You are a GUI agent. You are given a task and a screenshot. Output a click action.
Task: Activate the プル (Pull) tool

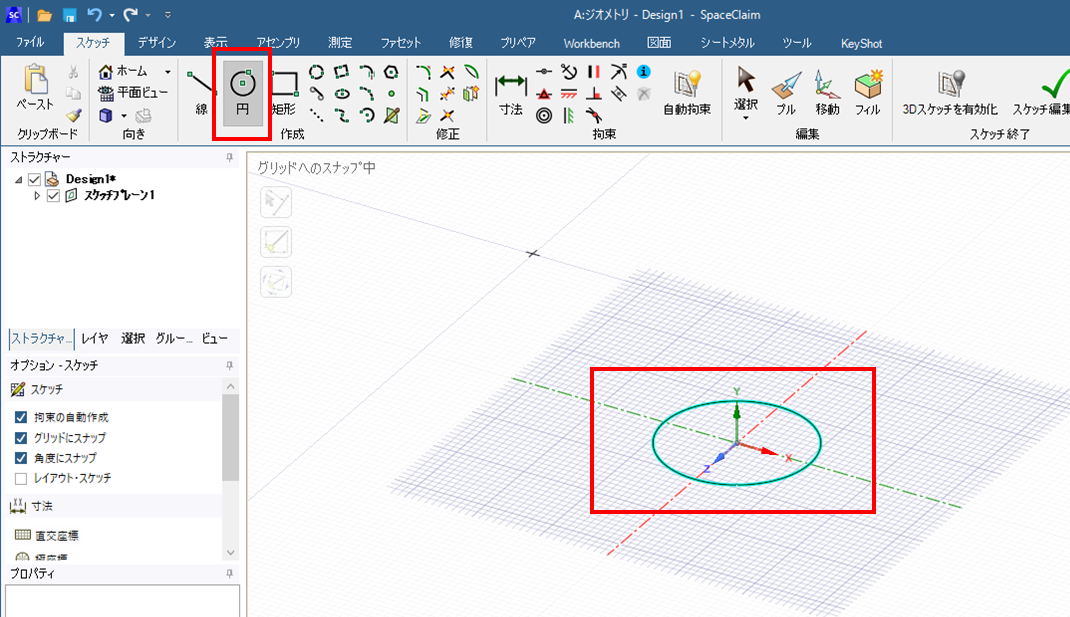click(x=786, y=93)
